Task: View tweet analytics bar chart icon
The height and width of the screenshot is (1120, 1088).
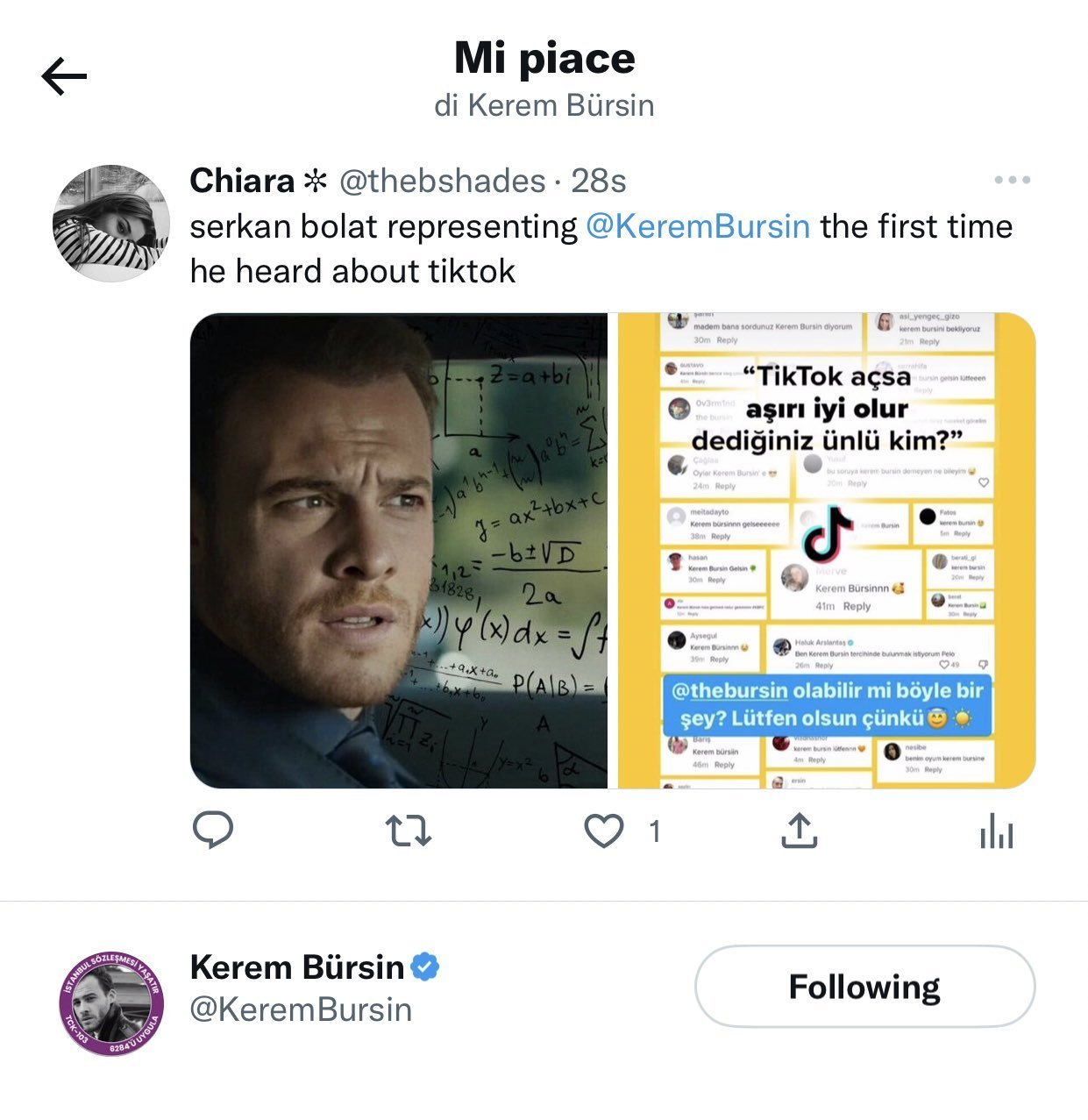Action: (996, 830)
